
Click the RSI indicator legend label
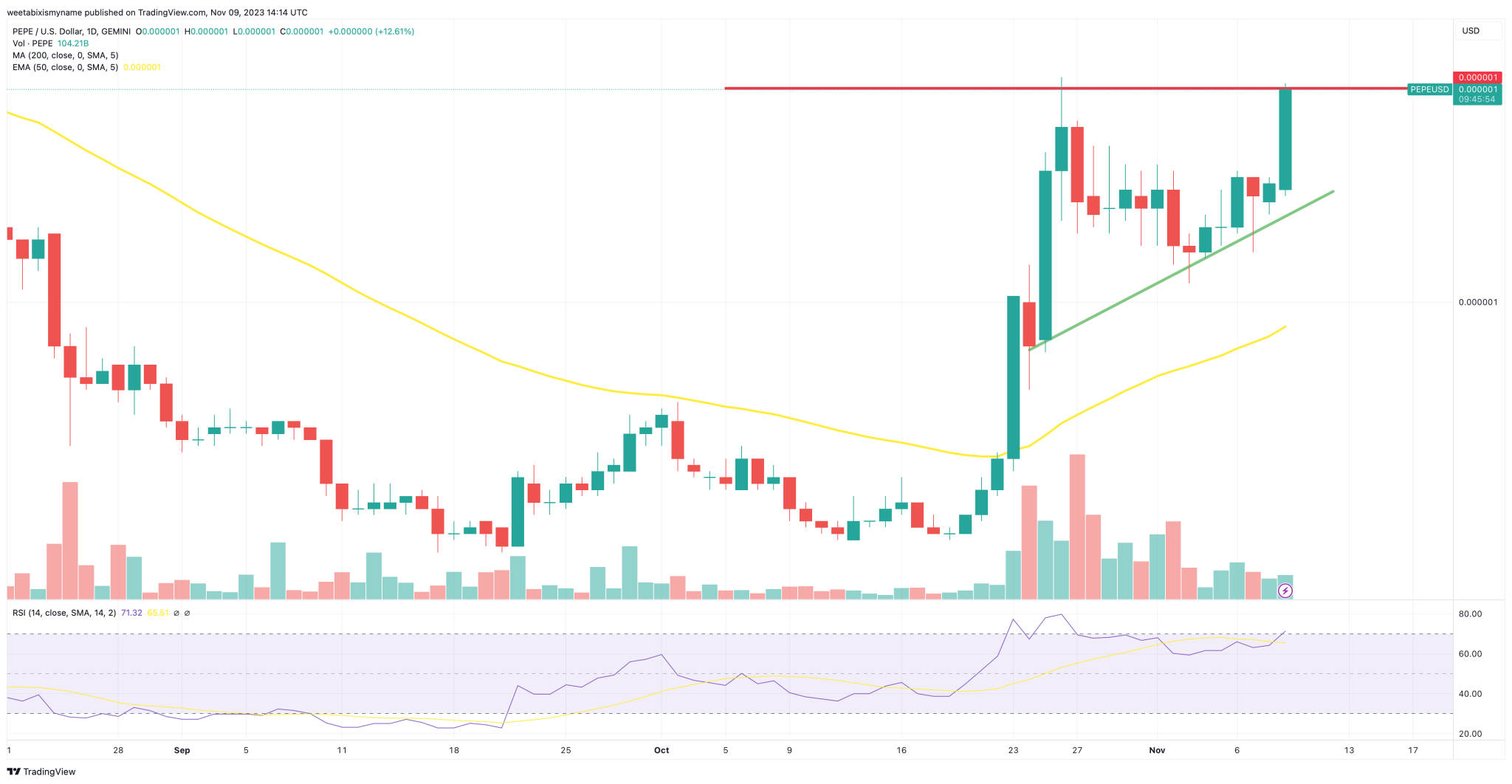tap(64, 613)
